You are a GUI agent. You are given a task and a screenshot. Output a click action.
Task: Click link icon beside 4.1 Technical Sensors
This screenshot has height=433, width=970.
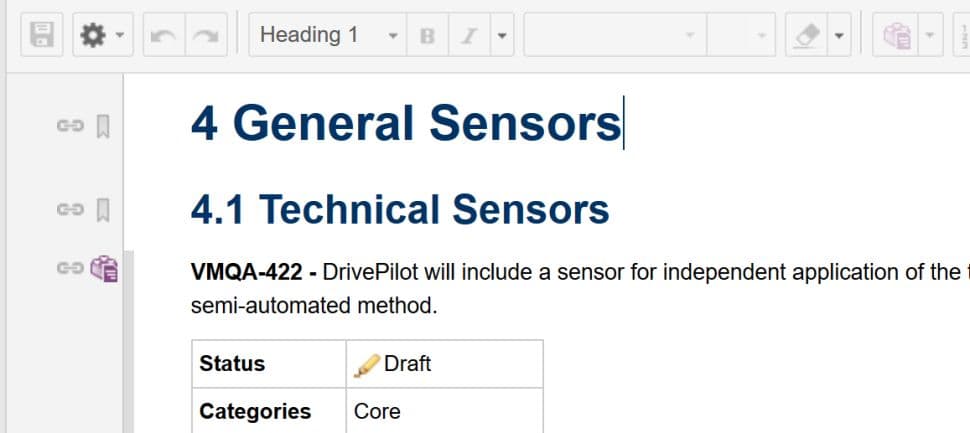[x=69, y=210]
